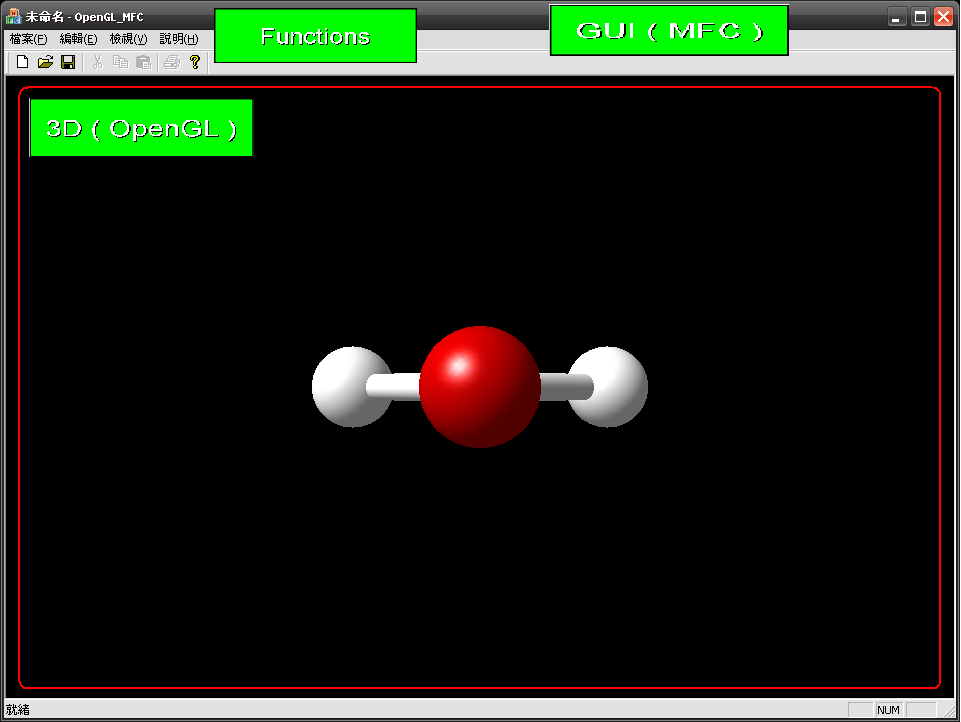The width and height of the screenshot is (961, 722).
Task: Open the 說明(H) menu
Action: [x=179, y=39]
